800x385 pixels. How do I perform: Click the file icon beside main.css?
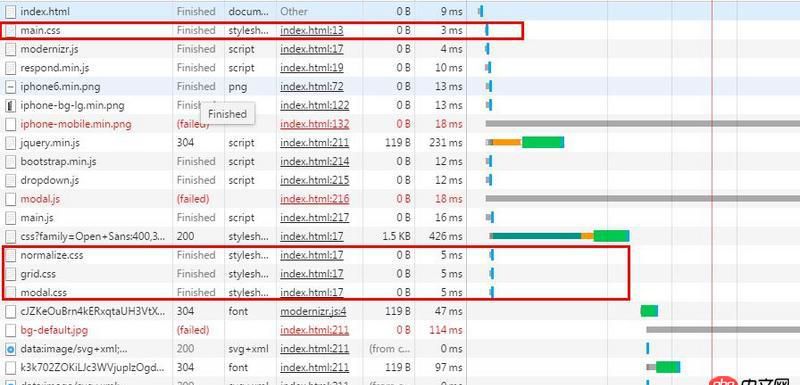pyautogui.click(x=10, y=31)
